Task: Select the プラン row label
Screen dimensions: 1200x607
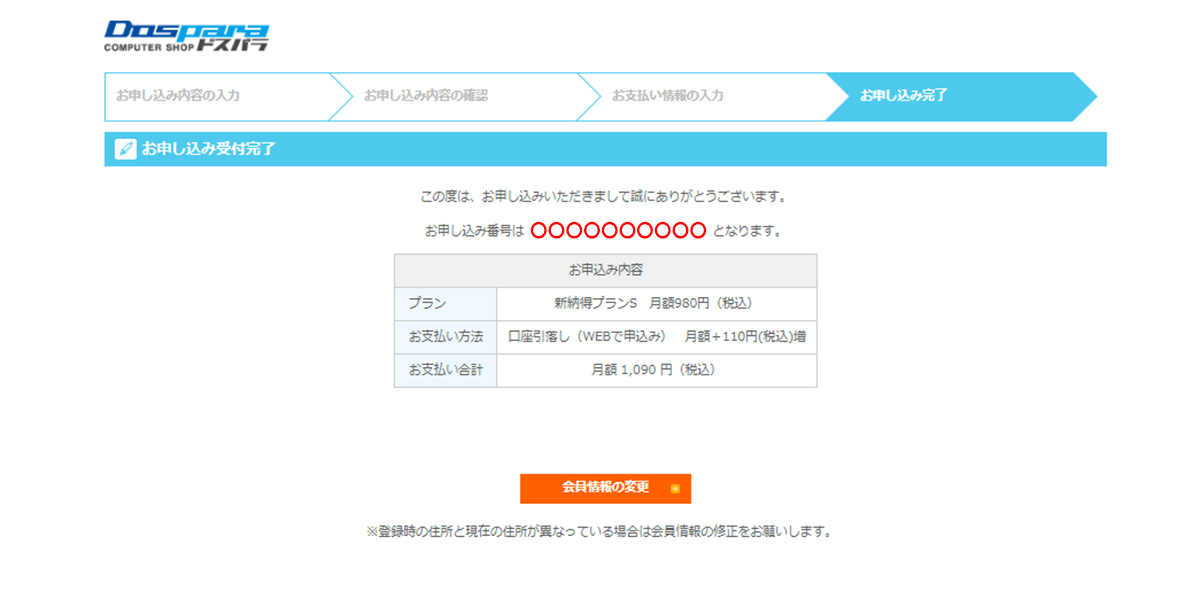Action: [x=427, y=303]
